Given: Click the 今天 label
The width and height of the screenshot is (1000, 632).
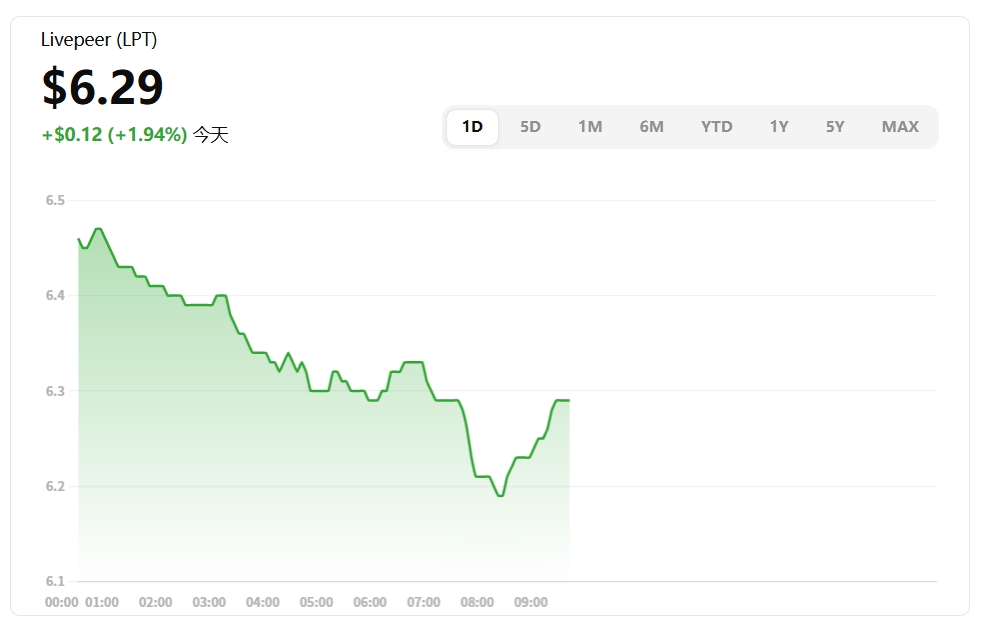Looking at the screenshot, I should click(x=210, y=135).
